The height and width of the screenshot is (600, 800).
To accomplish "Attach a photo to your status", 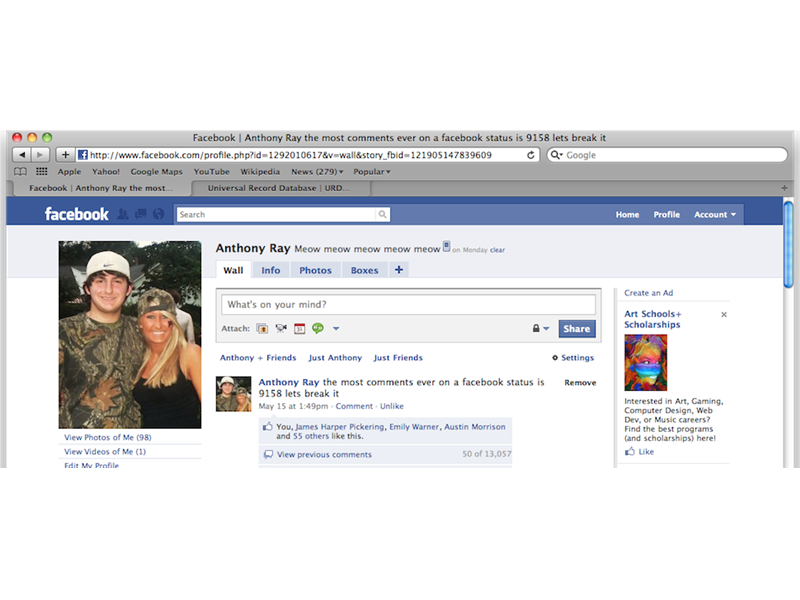I will pyautogui.click(x=262, y=328).
